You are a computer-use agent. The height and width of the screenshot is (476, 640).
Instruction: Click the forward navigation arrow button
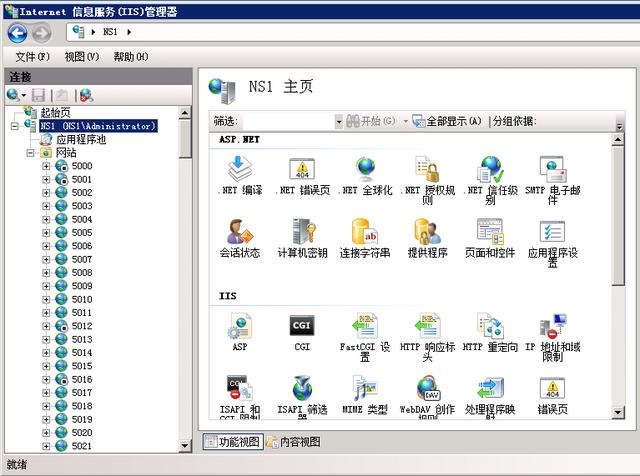42,33
